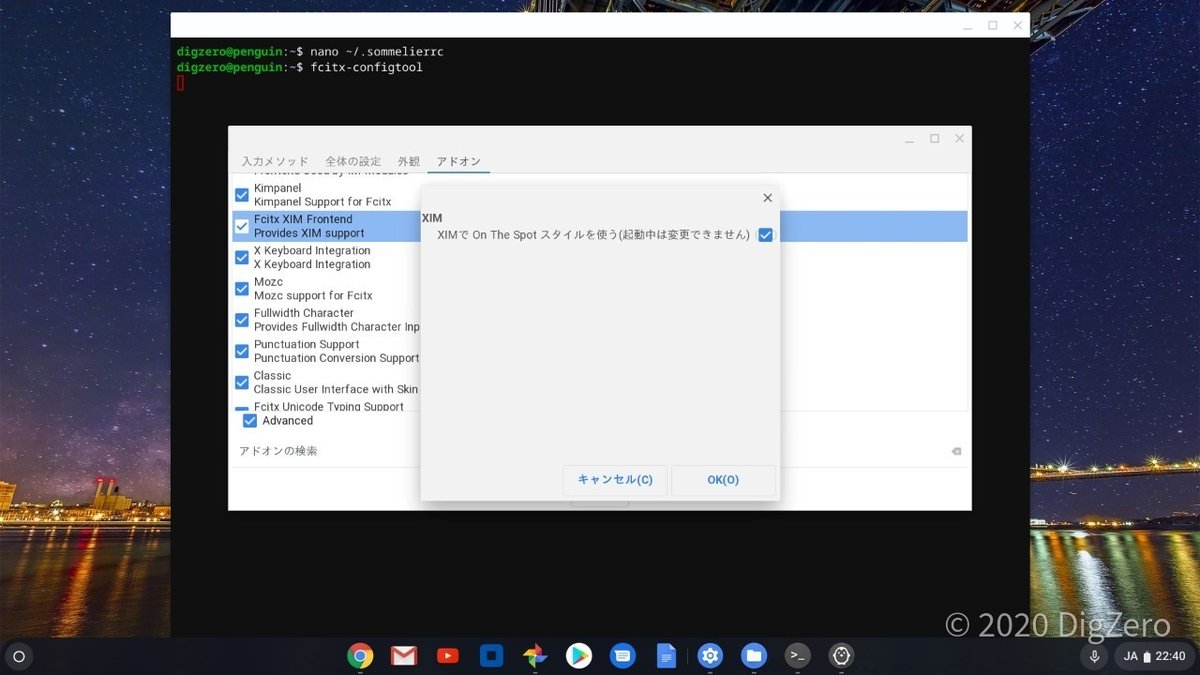Toggle Kimpanel addon checkbox
The image size is (1200, 675).
click(242, 195)
